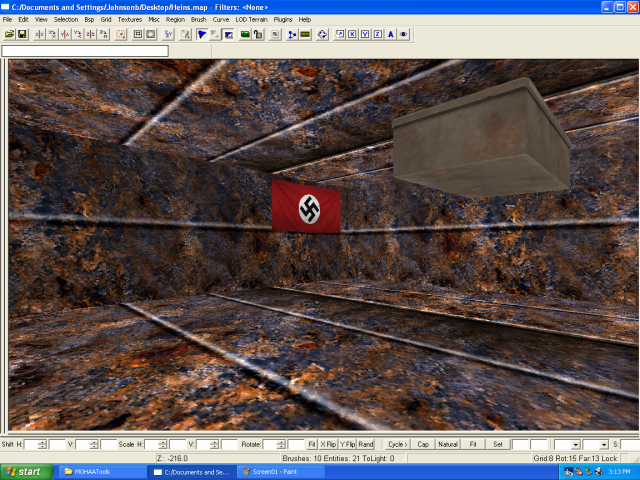Toggle the Y axis lock button
The width and height of the screenshot is (640, 480).
coord(365,34)
